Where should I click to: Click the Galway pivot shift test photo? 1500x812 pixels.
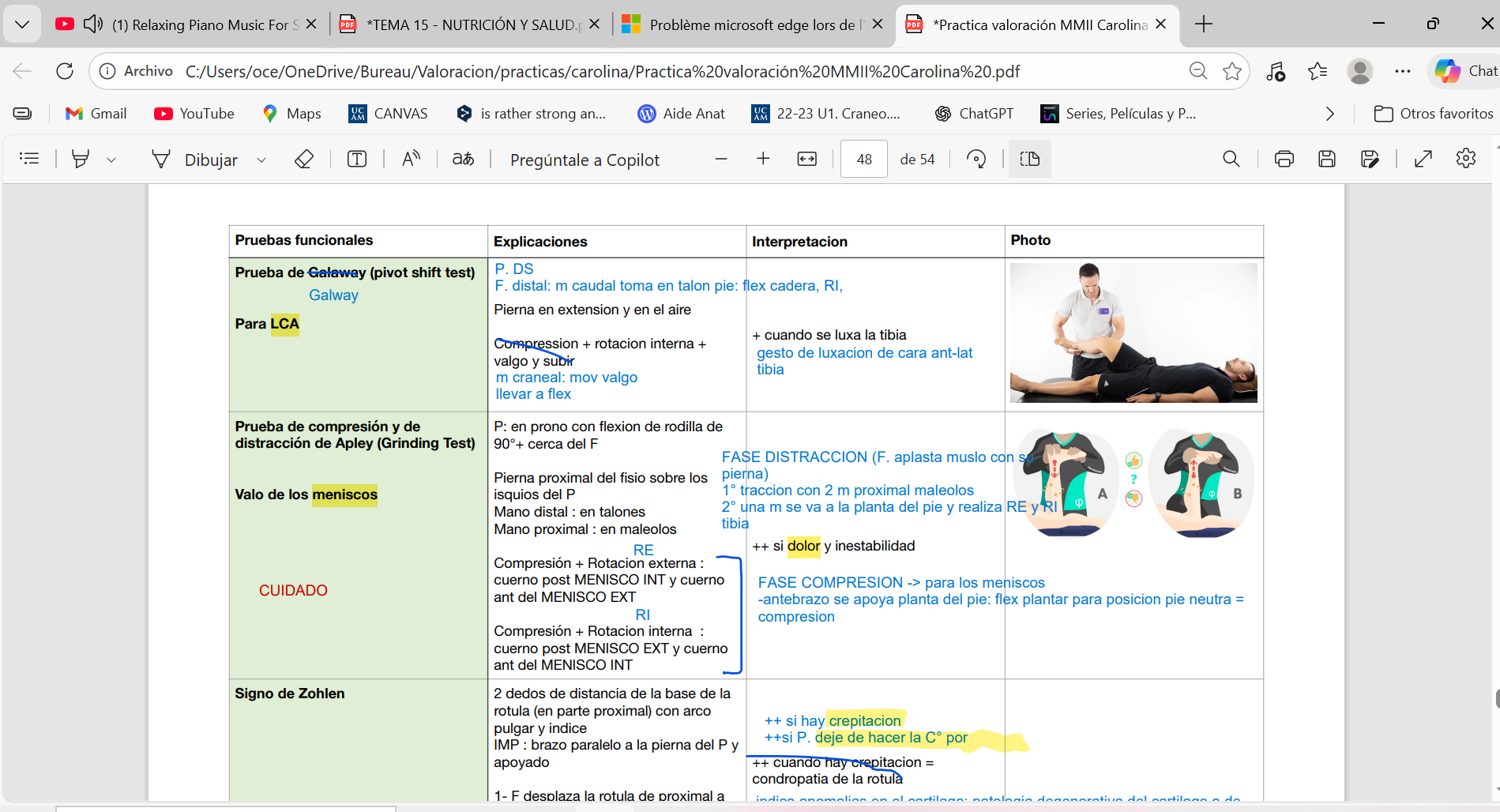click(1133, 333)
